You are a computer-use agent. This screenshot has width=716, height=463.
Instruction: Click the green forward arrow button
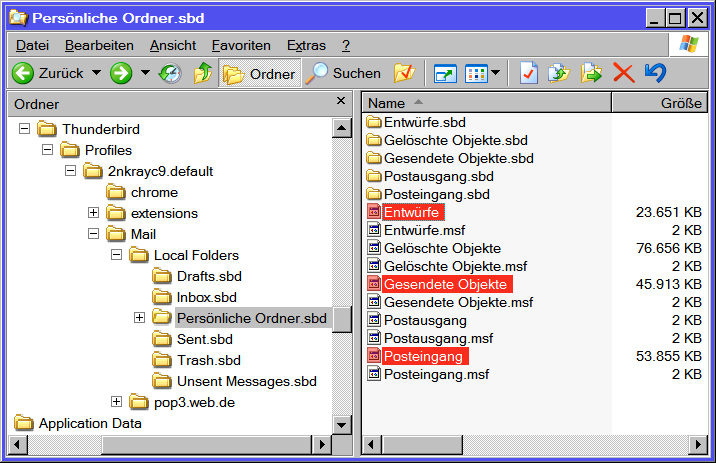tap(121, 73)
